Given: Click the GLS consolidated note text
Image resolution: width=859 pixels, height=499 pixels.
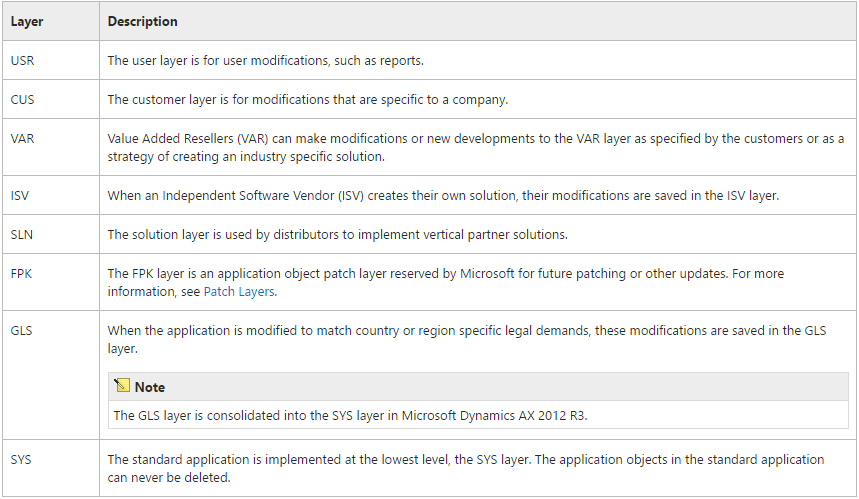Looking at the screenshot, I should [351, 415].
